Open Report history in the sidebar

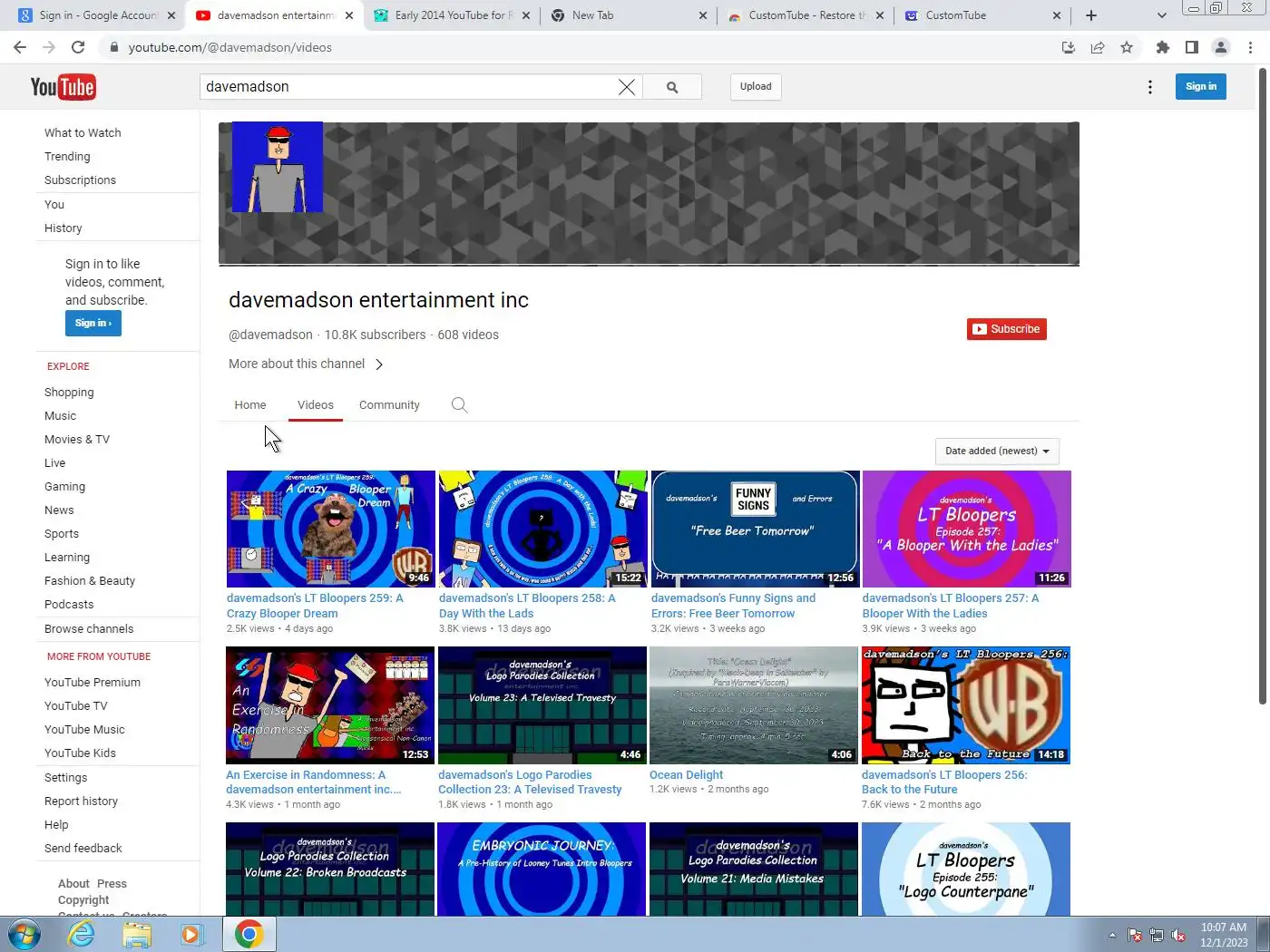(81, 801)
